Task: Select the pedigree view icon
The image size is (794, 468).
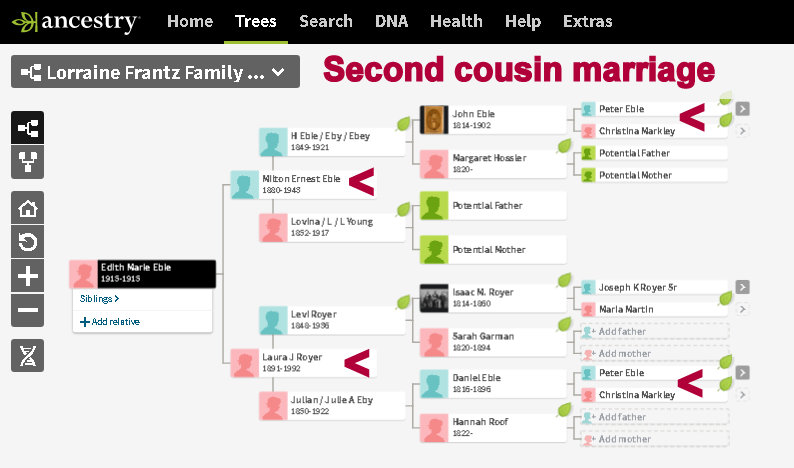Action: point(28,128)
